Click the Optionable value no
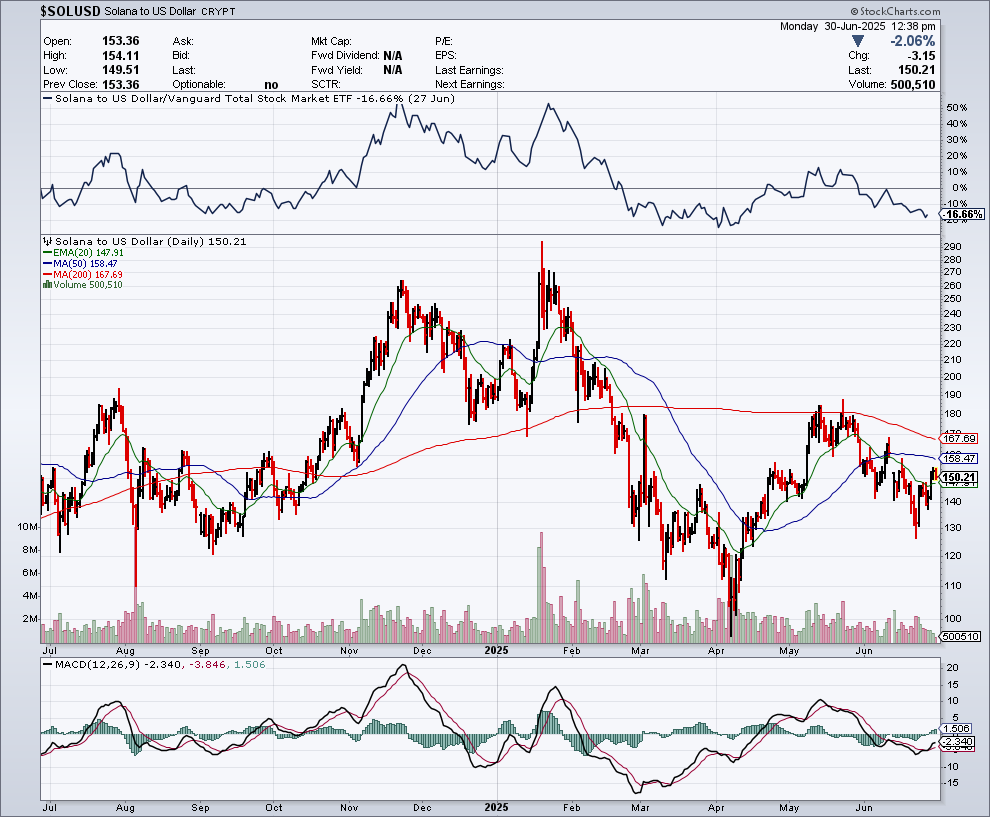This screenshot has height=817, width=990. [x=271, y=85]
